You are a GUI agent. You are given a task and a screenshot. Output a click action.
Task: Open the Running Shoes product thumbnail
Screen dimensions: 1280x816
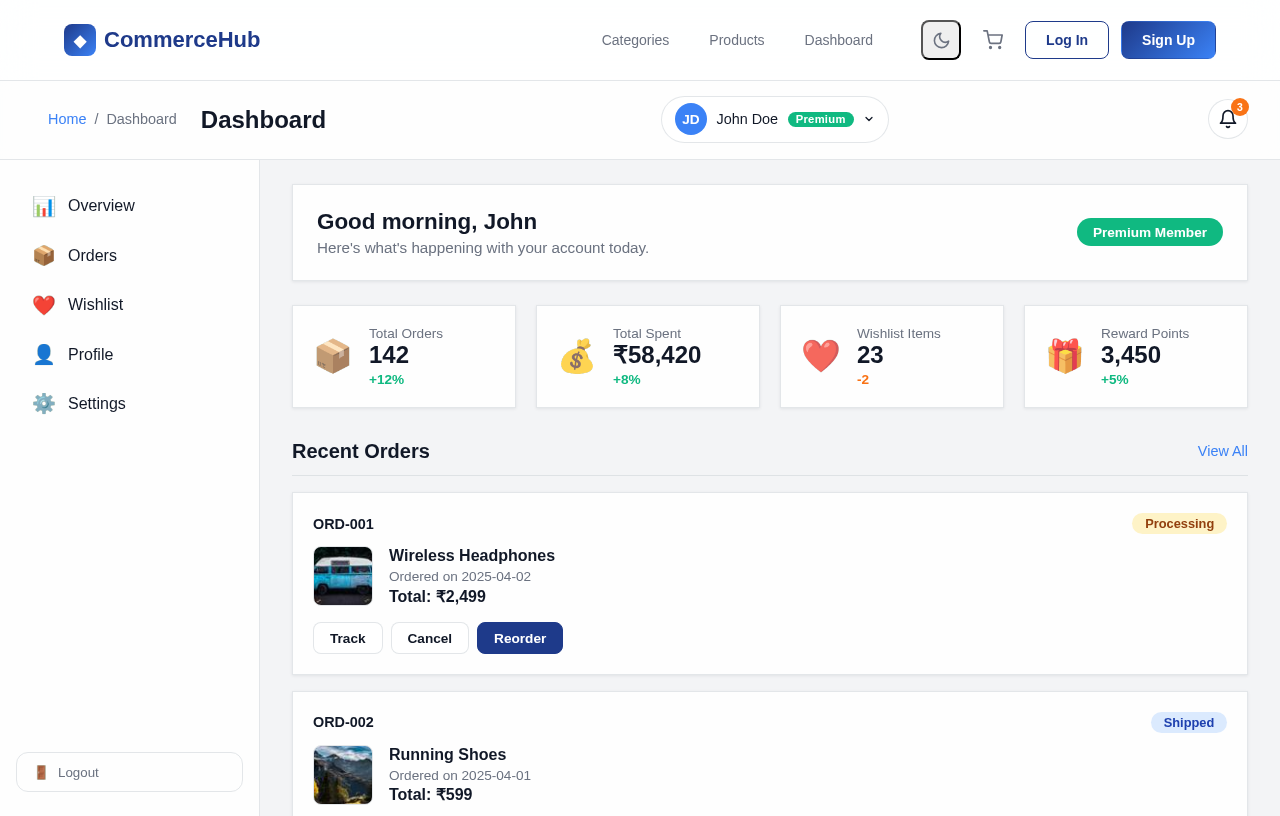click(343, 775)
